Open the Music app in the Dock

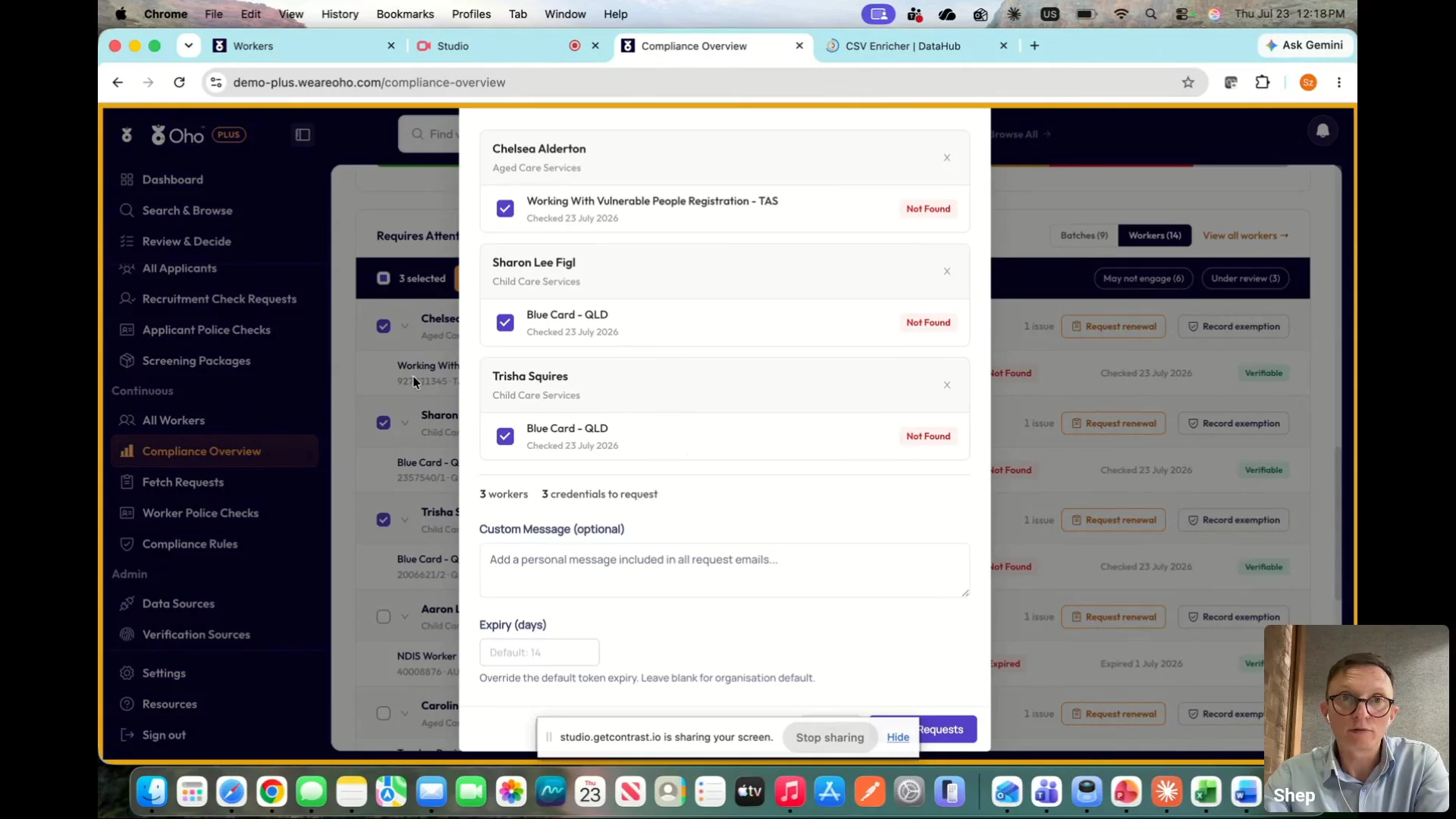tap(789, 792)
